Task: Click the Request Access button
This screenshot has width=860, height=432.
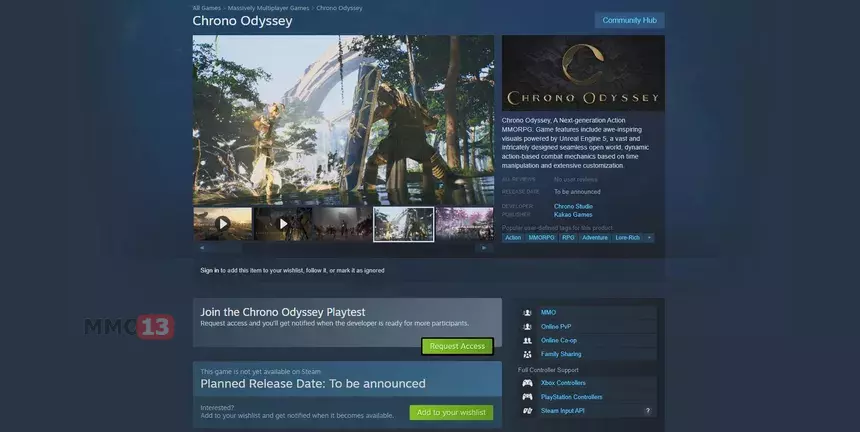Action: (x=457, y=346)
